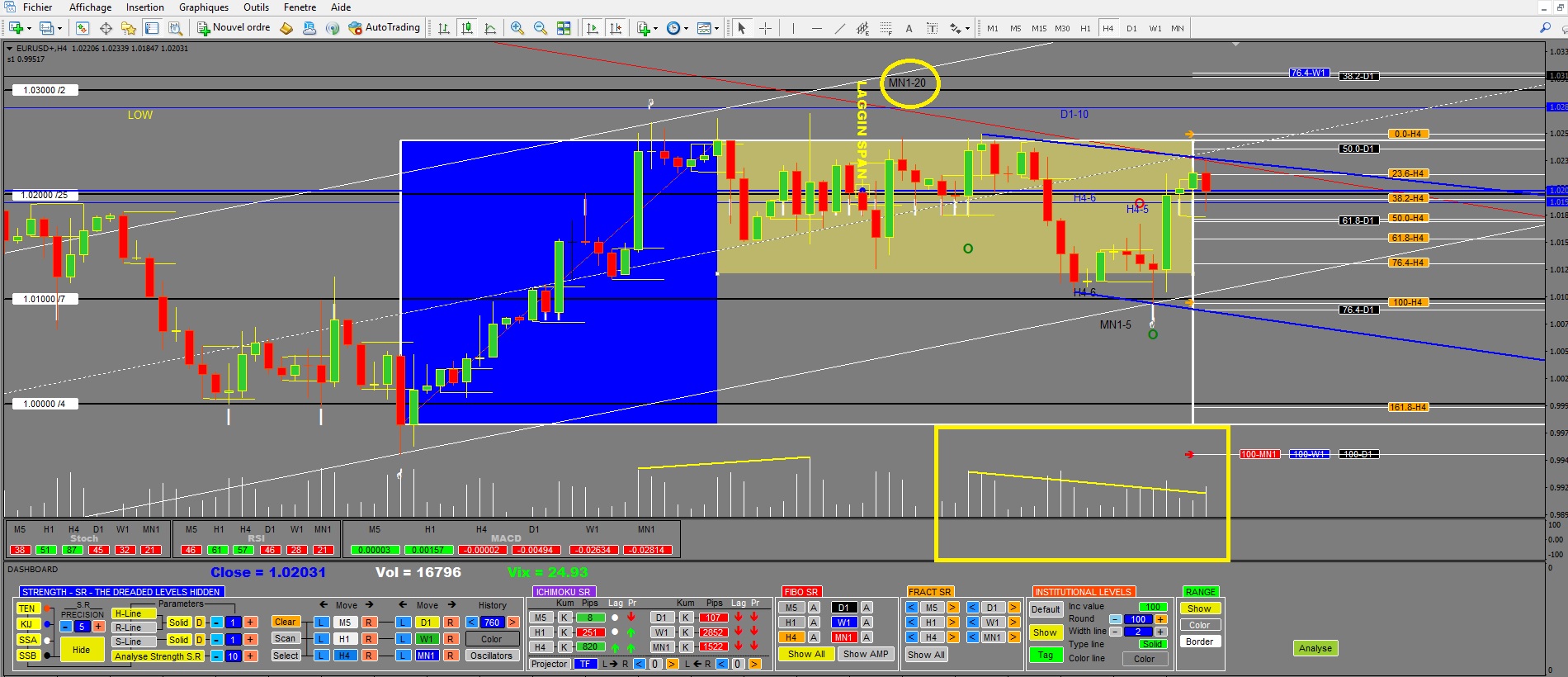Viewport: 1568px width, 677px height.
Task: Select the equidistant channel tool
Action: coord(862,28)
